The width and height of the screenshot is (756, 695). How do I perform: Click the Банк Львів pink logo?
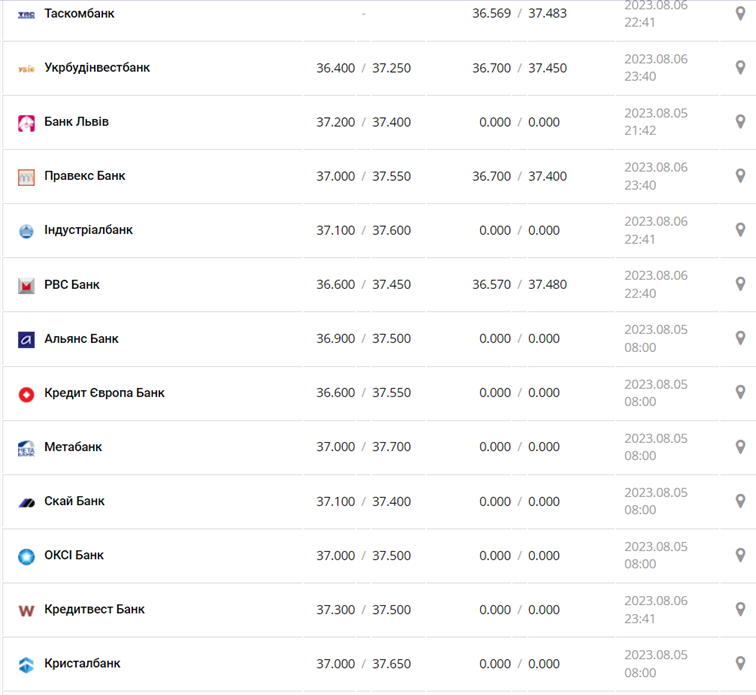(x=27, y=123)
